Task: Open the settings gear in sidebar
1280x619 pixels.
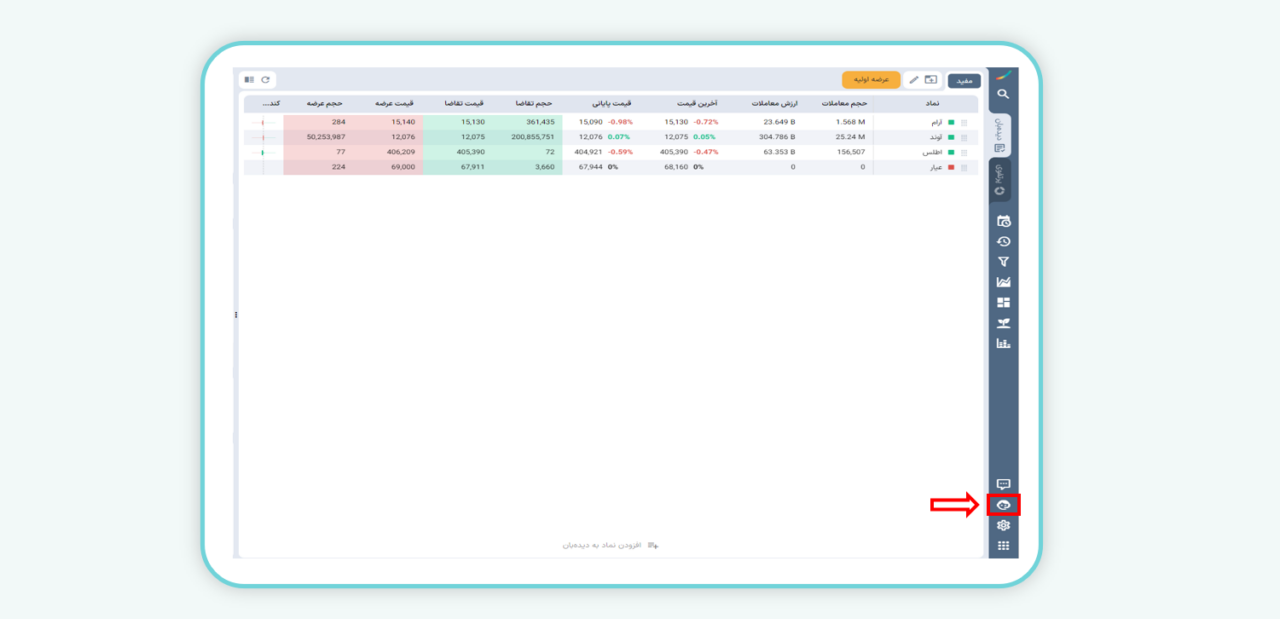Action: (1003, 525)
